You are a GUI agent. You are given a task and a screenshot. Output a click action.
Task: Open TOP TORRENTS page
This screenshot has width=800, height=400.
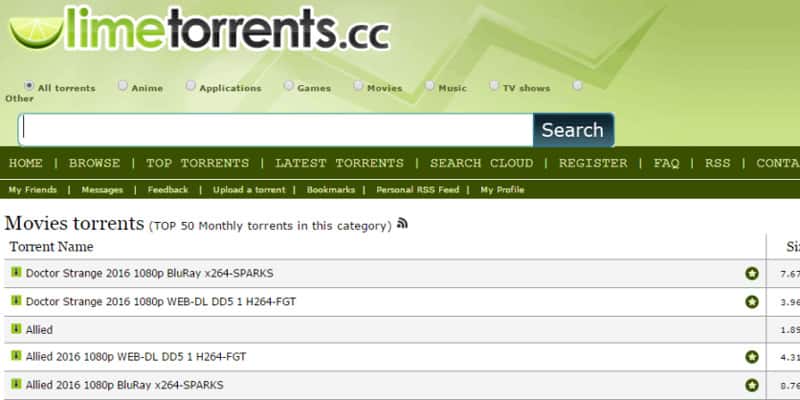coord(197,163)
